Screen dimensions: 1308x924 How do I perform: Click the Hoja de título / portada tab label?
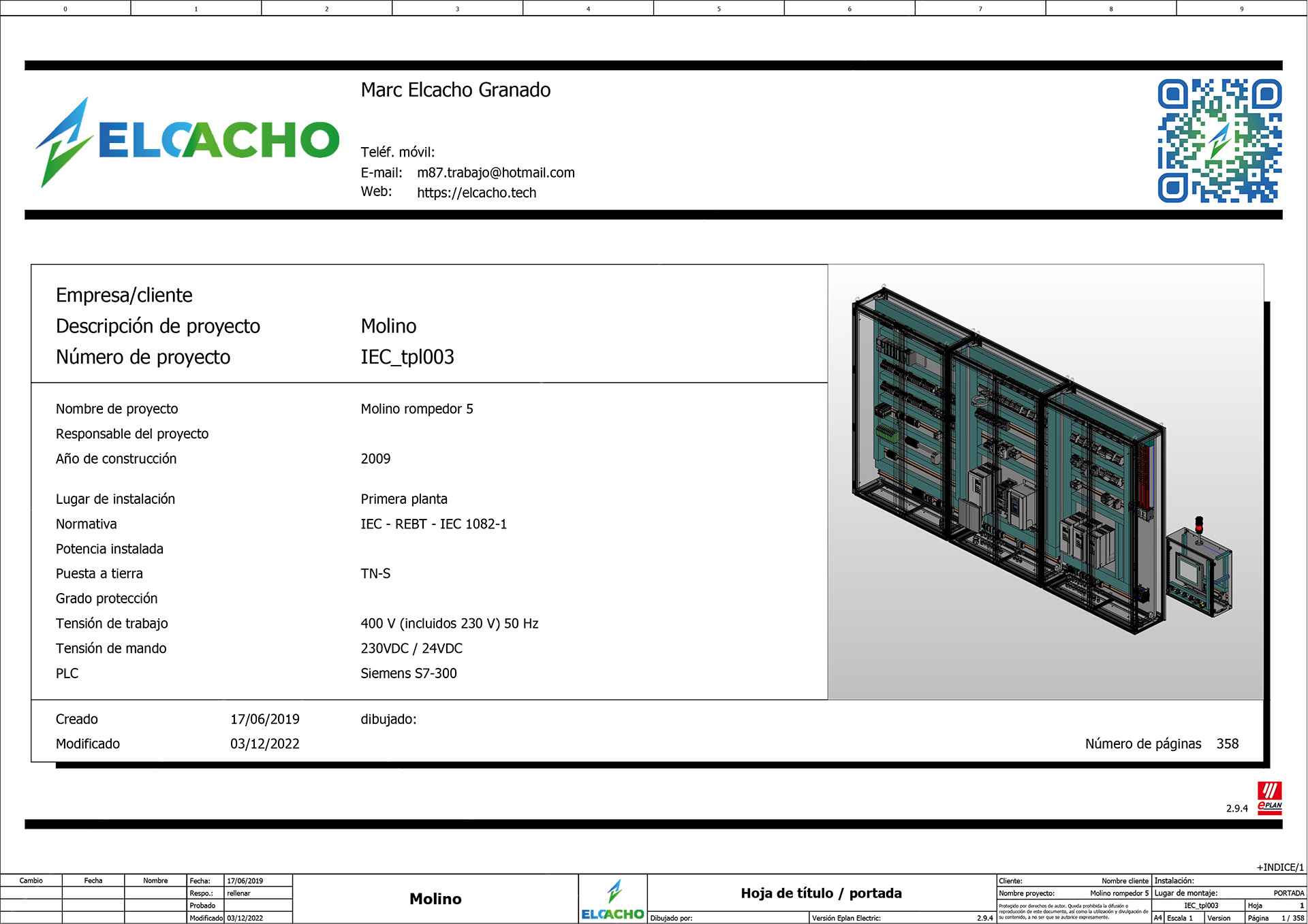pyautogui.click(x=820, y=893)
